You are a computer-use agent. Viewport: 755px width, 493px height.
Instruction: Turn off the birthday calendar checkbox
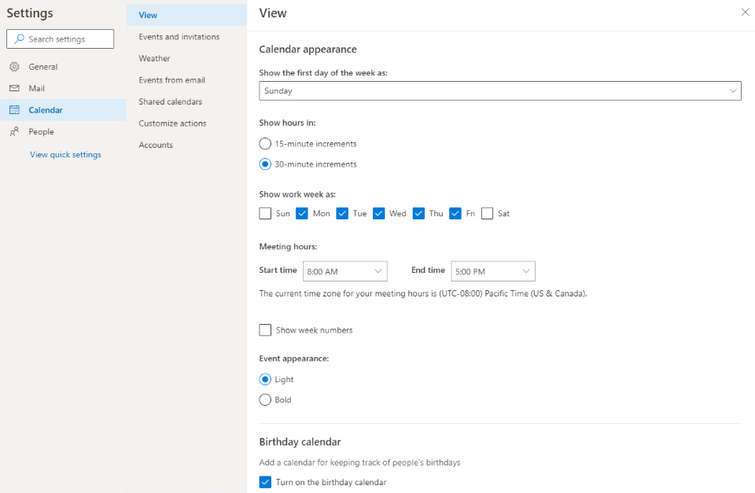pyautogui.click(x=265, y=482)
